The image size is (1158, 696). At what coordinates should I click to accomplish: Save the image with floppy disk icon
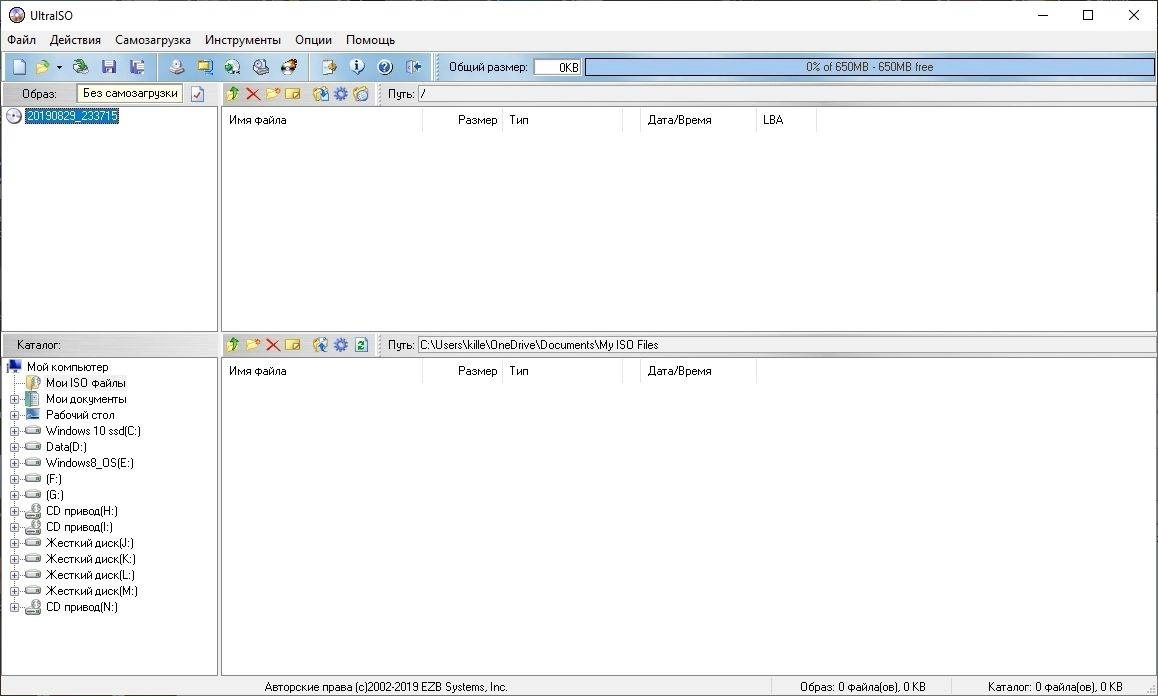(x=109, y=67)
